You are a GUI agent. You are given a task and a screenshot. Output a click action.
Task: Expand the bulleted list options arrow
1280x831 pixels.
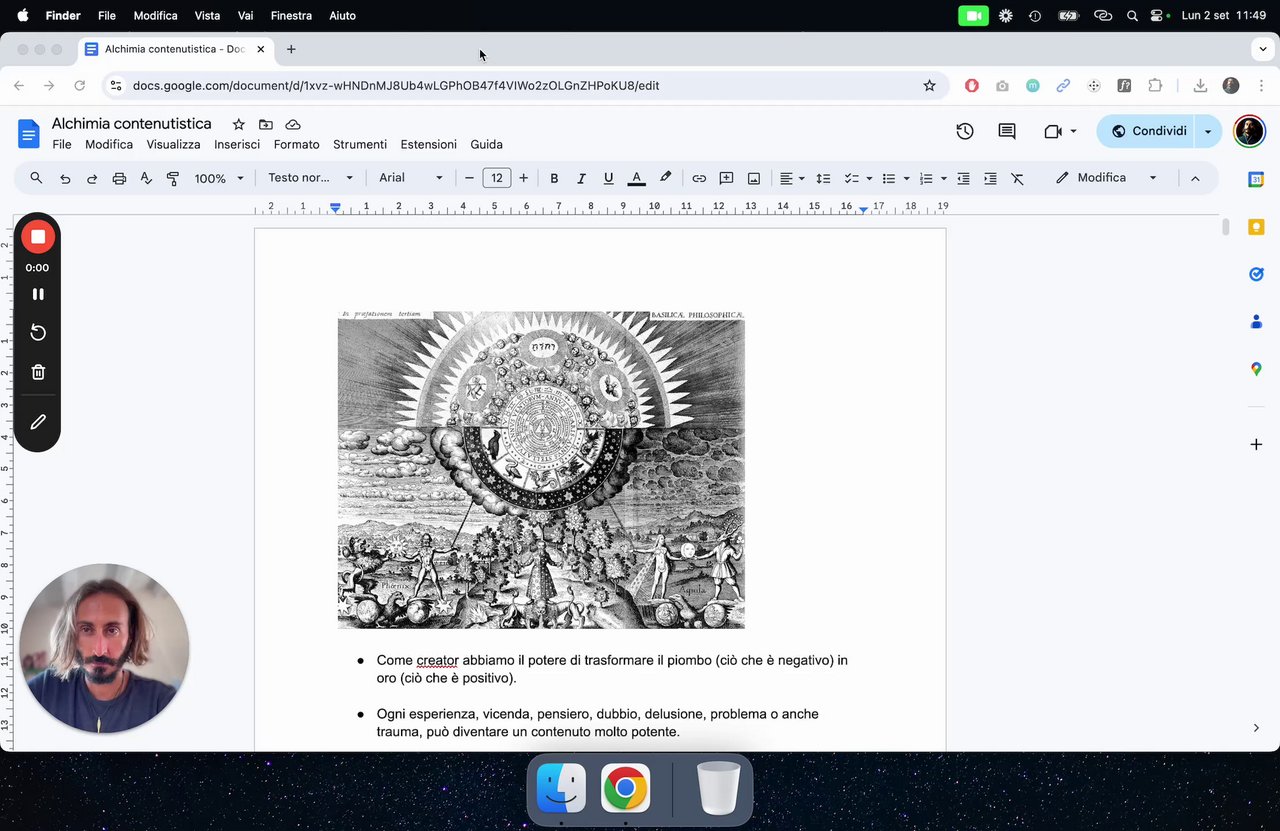click(906, 178)
